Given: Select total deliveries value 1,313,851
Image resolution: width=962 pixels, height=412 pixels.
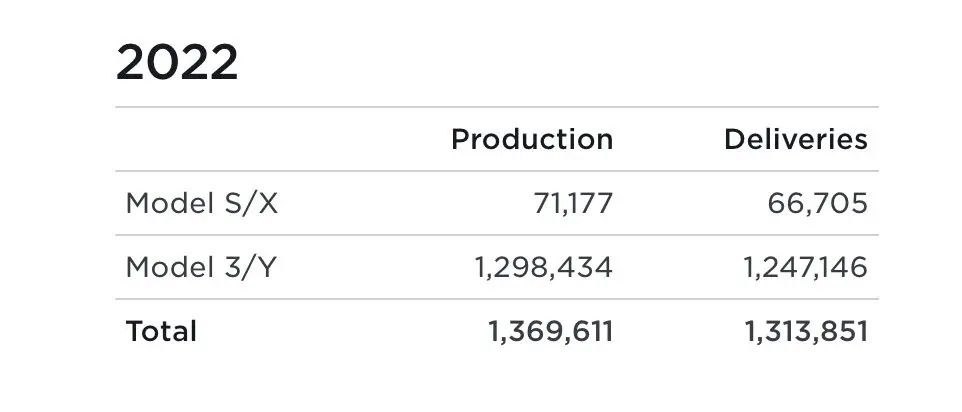Looking at the screenshot, I should (x=806, y=332).
